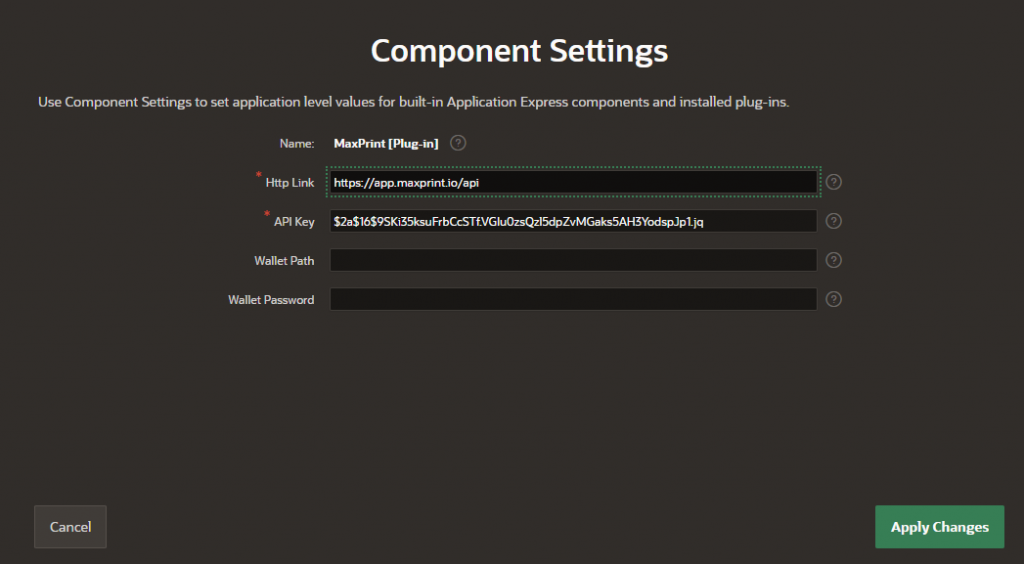View help for the Wallet Password field

tap(834, 299)
